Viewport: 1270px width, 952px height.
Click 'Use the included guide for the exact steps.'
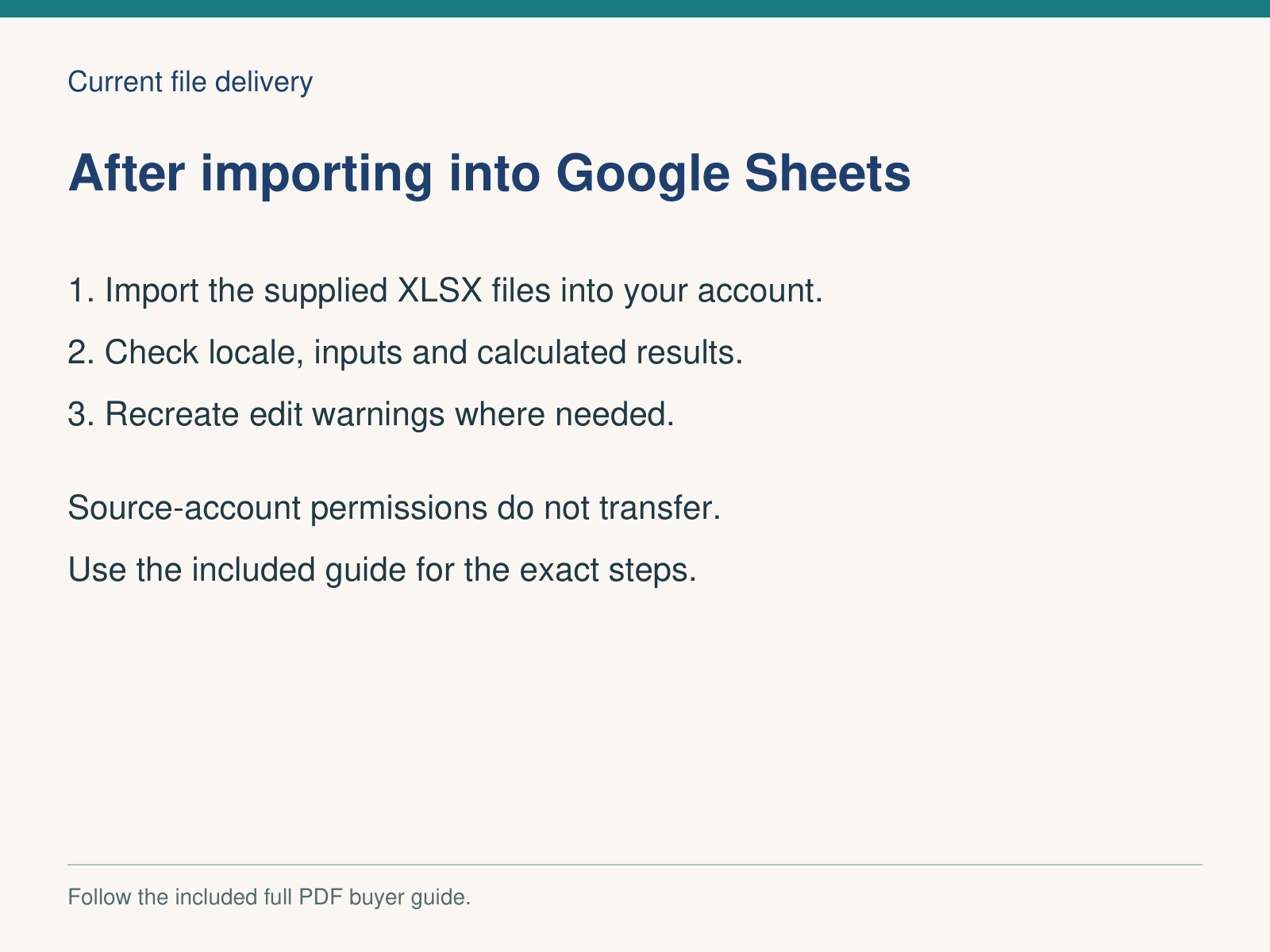point(383,570)
